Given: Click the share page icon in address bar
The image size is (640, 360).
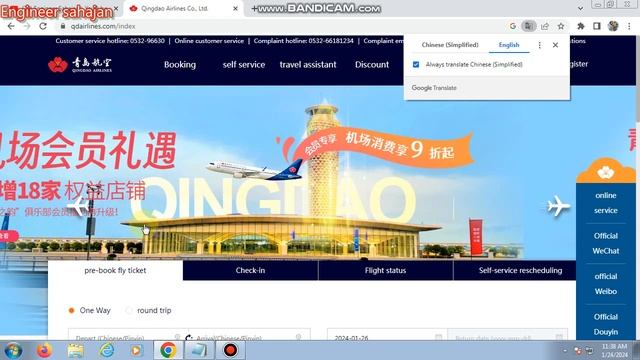Looking at the screenshot, I should [x=544, y=26].
